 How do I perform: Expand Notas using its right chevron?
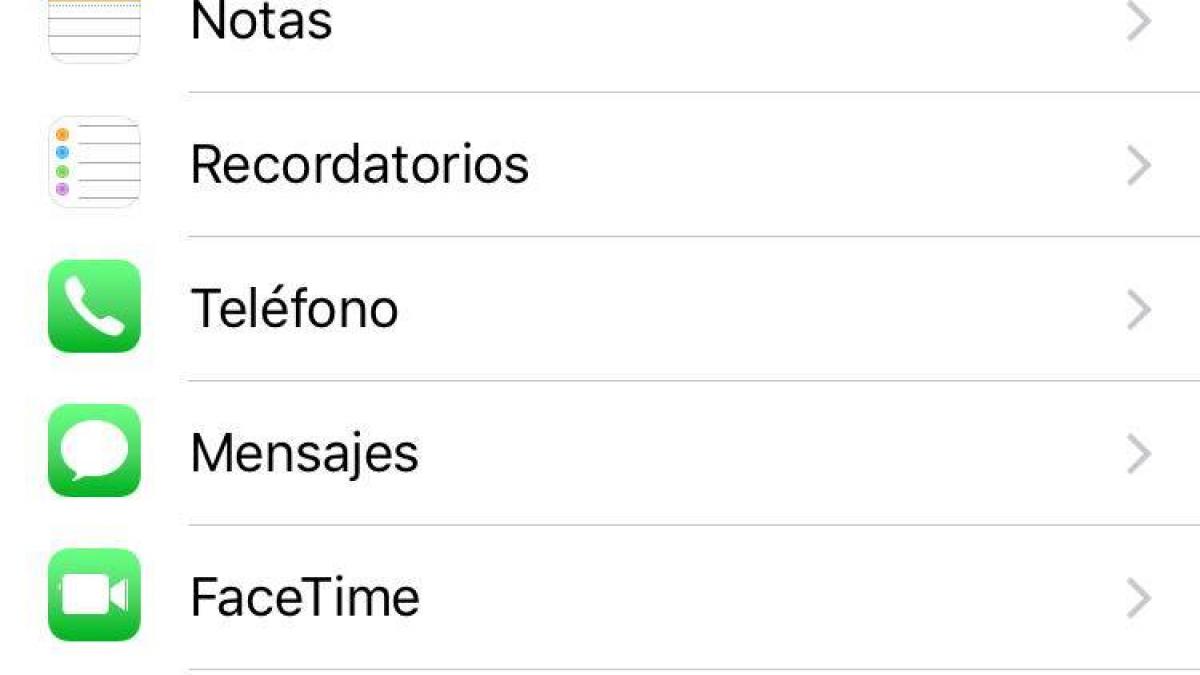[x=1138, y=21]
